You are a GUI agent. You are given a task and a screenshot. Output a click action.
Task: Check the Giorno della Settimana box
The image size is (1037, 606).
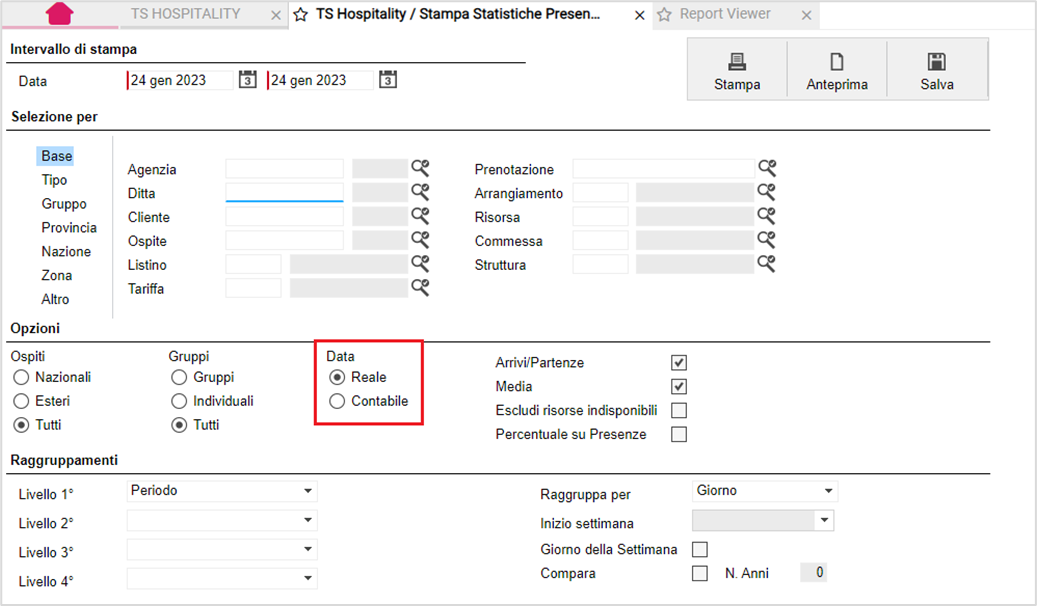tap(700, 549)
